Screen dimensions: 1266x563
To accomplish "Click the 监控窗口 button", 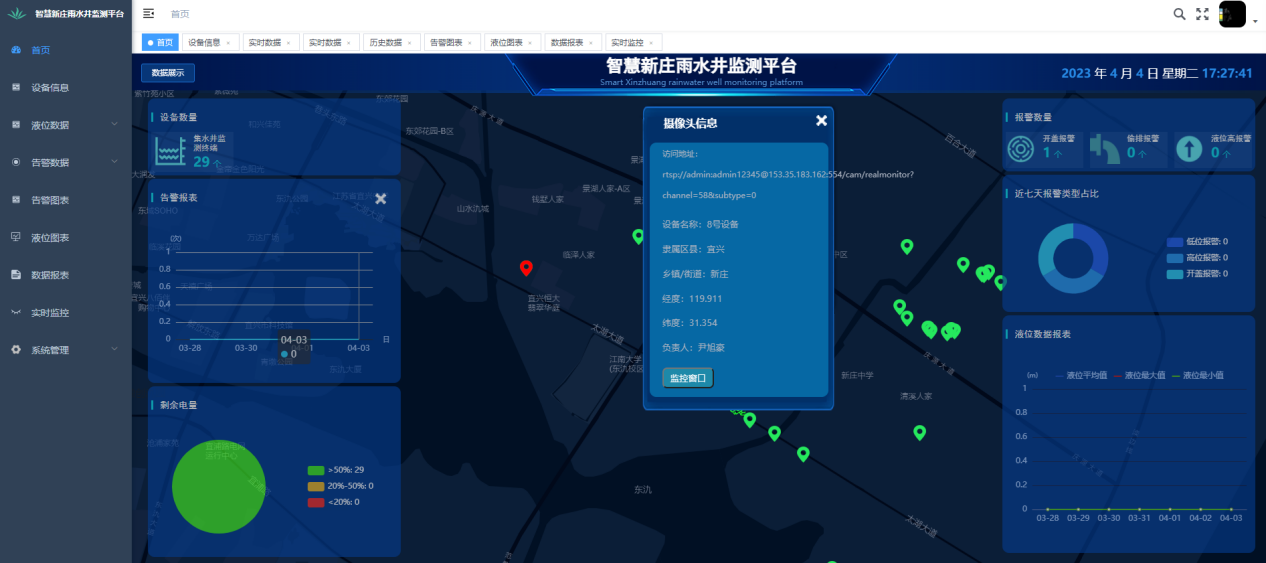I will 687,378.
